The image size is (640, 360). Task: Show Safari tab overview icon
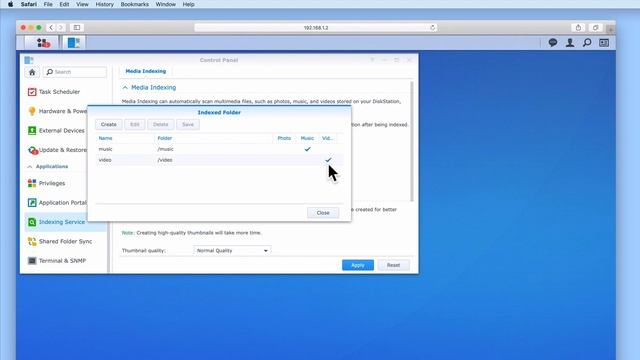pyautogui.click(x=596, y=28)
